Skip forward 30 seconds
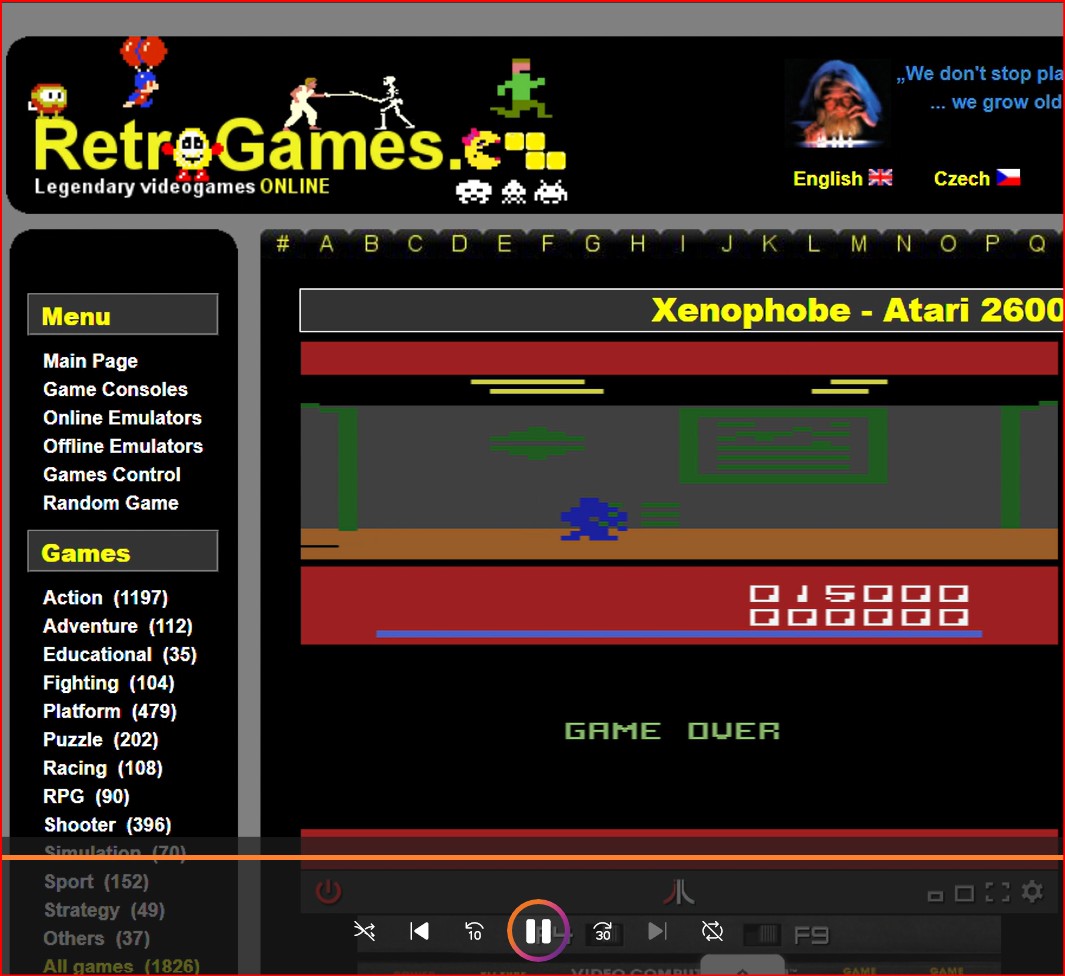Screen dimensions: 1065x976 [602, 932]
